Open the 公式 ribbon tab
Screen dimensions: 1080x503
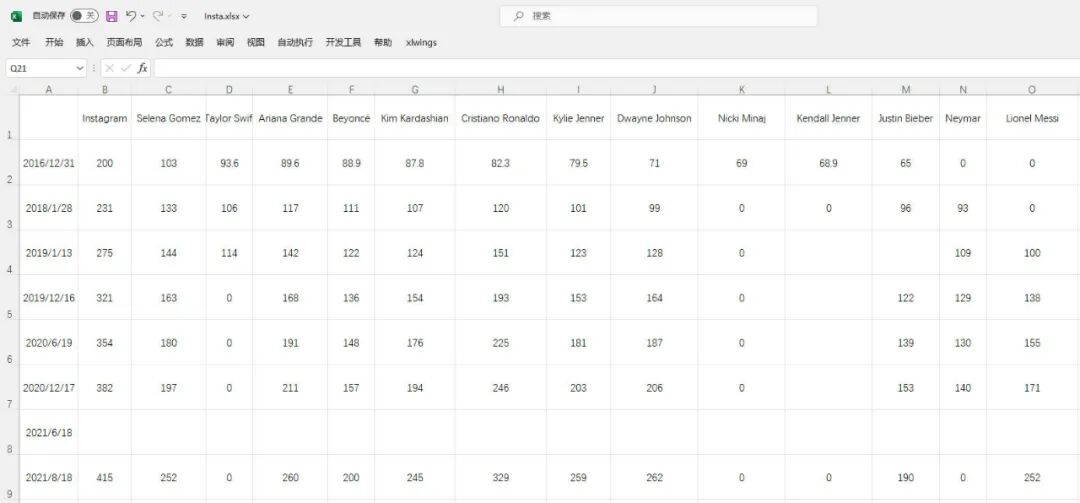point(164,43)
